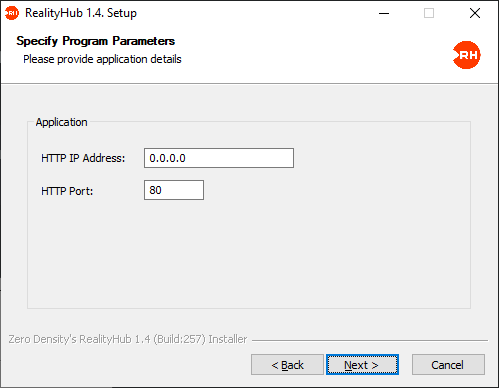
Task: Click the RealityHub 1.4. Setup title text
Action: 81,13
